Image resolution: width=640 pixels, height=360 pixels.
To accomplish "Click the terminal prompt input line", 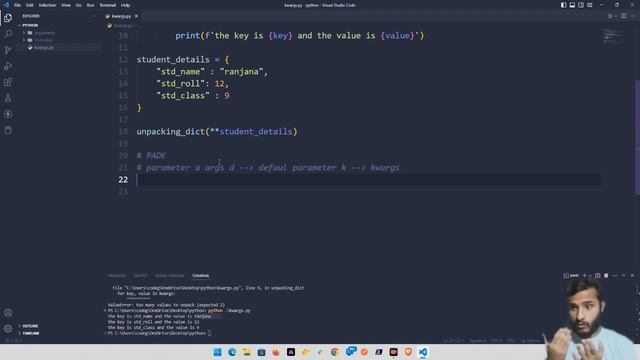I will click(x=159, y=333).
